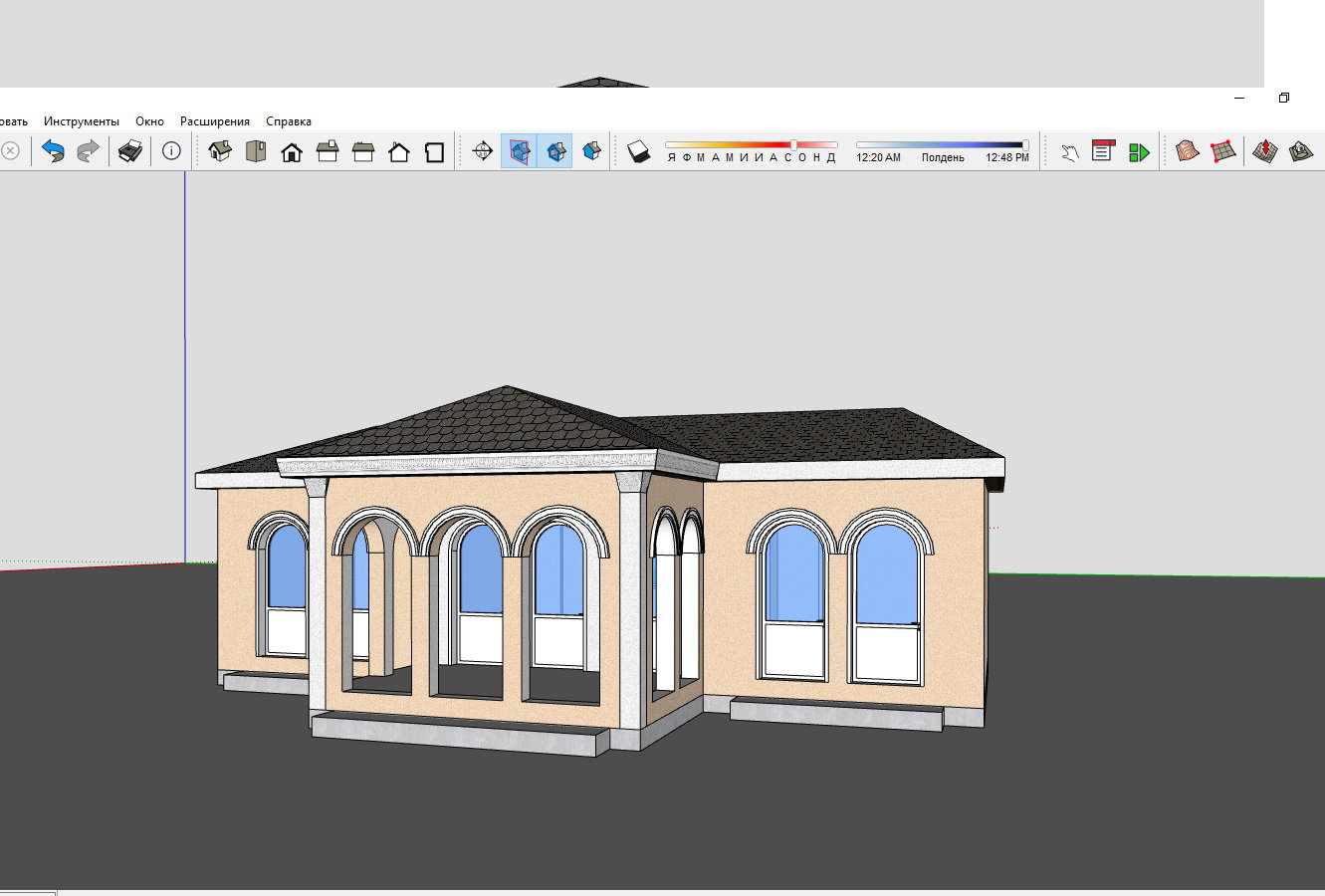
Task: Open the Справка menu
Action: click(x=289, y=121)
